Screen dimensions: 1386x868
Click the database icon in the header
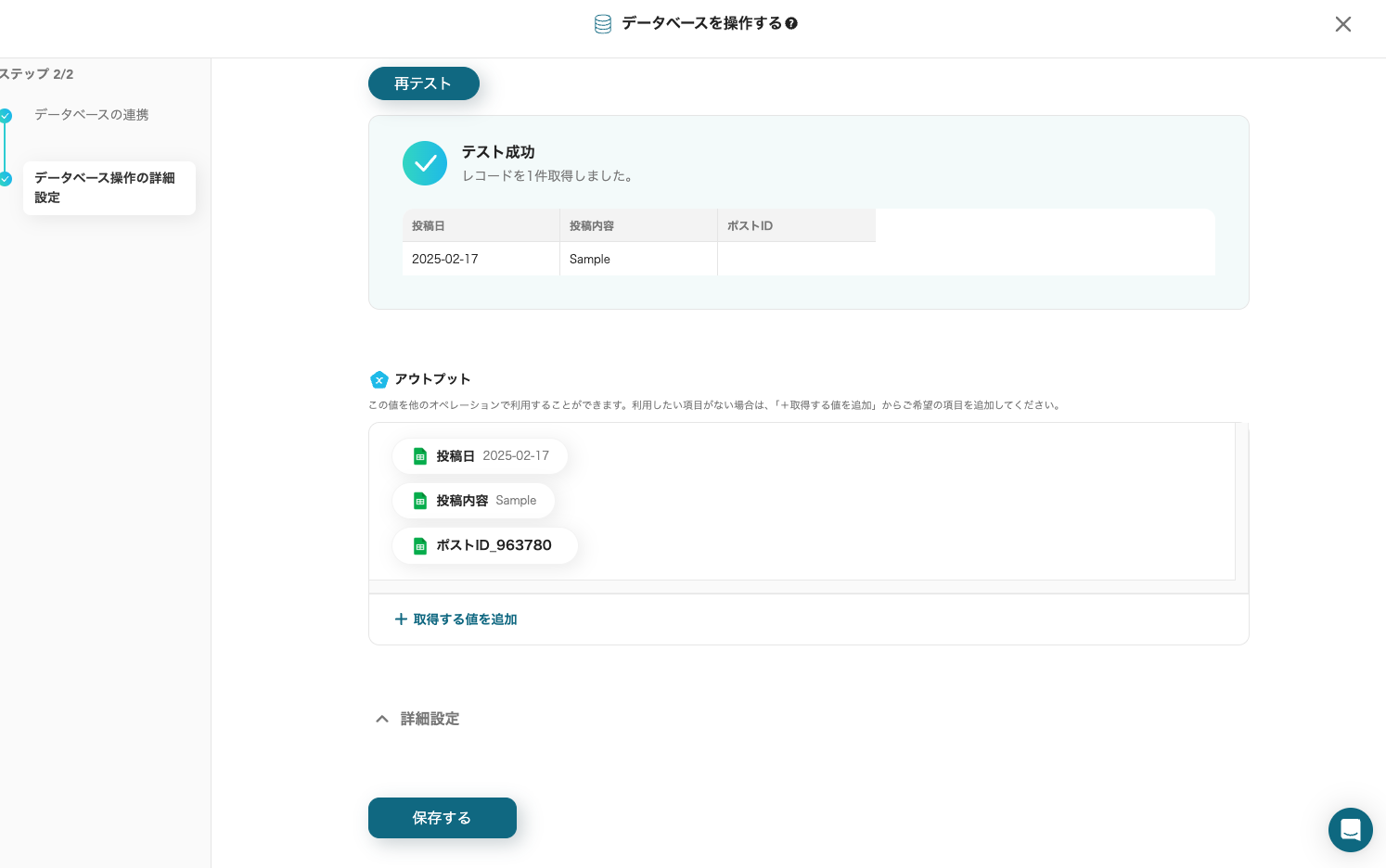(x=603, y=24)
